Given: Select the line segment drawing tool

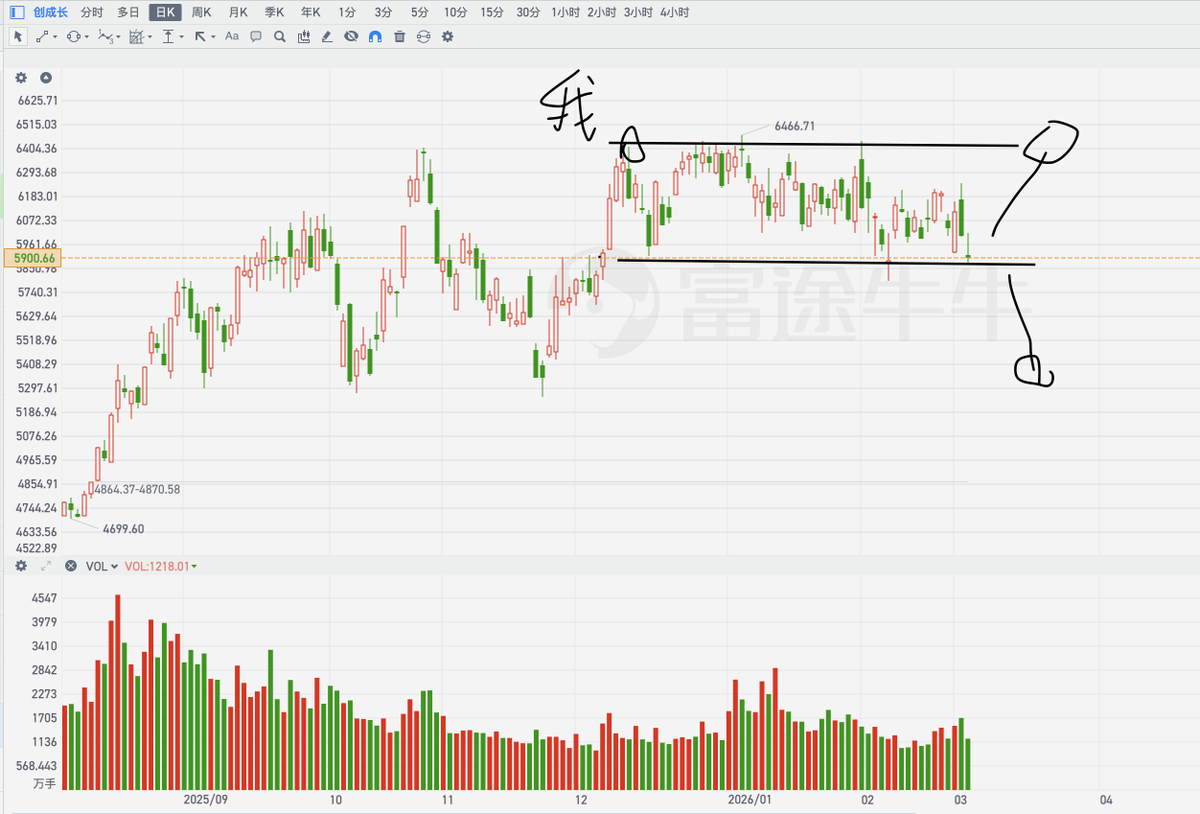Looking at the screenshot, I should [43, 36].
